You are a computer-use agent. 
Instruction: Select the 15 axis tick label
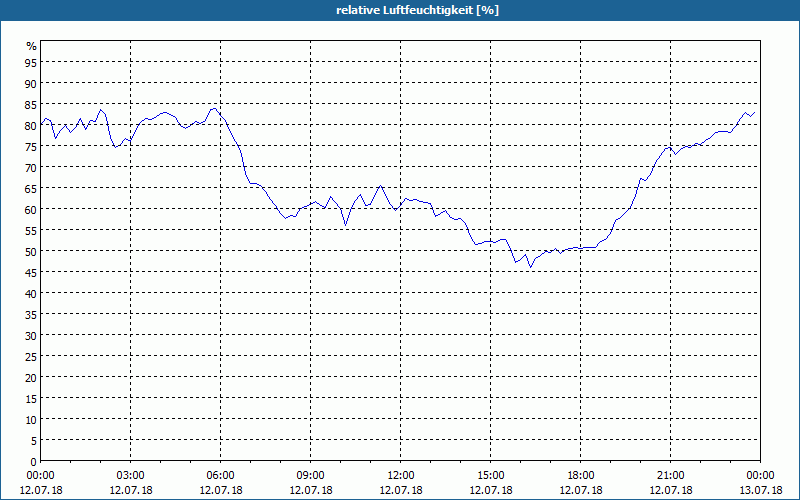(x=31, y=398)
